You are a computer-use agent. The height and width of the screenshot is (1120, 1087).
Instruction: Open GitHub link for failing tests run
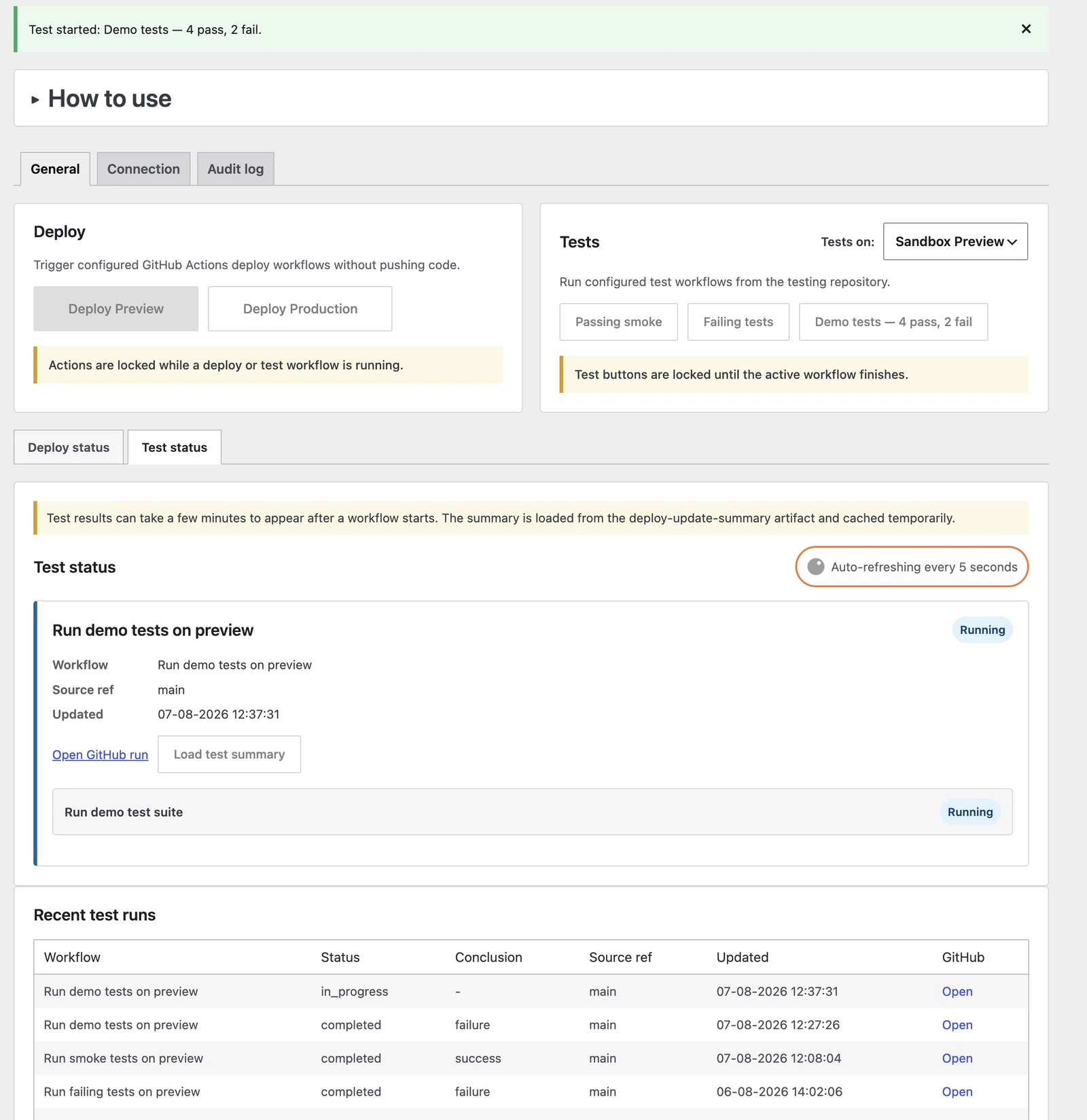pos(957,1091)
